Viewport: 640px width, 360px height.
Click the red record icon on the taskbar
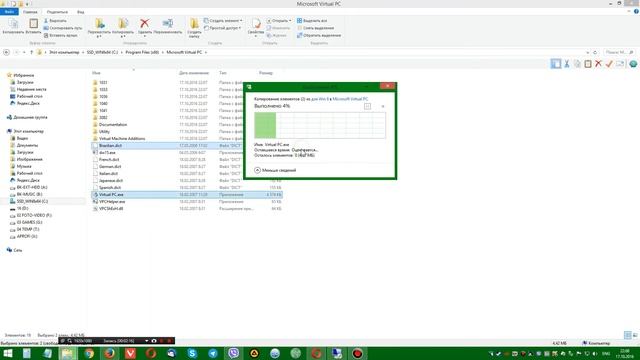pos(357,353)
